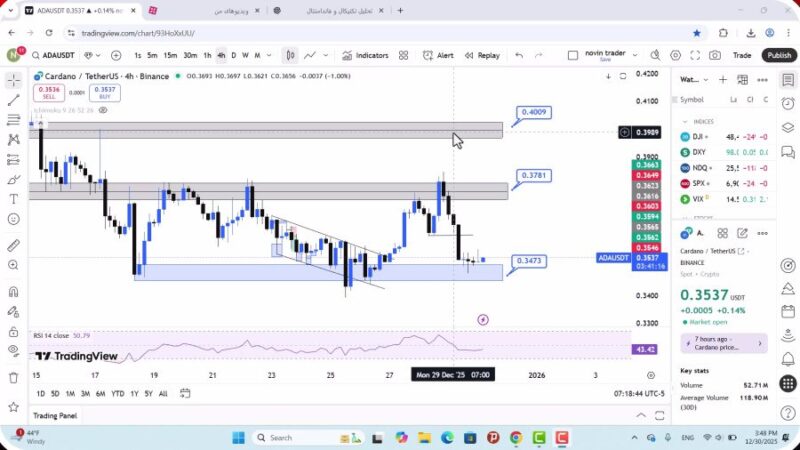The image size is (800, 450).
Task: Open the Cardano price news banner
Action: (x=724, y=343)
